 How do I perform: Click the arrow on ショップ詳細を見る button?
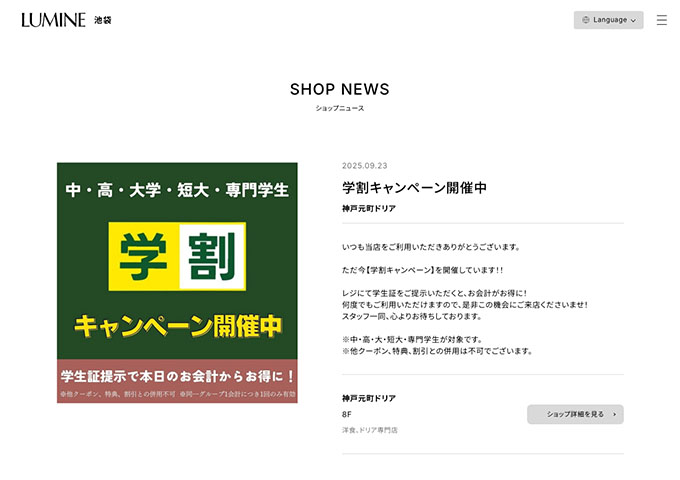tap(614, 414)
